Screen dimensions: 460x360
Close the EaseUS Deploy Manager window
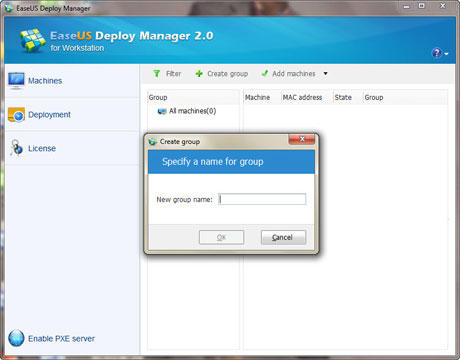[443, 6]
